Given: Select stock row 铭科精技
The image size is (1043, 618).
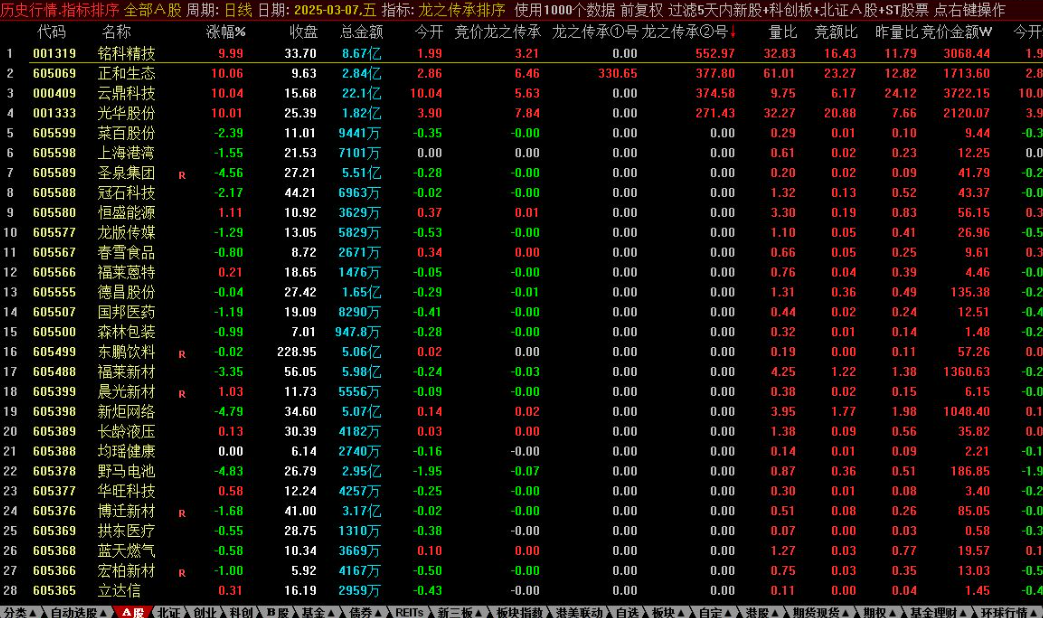Looking at the screenshot, I should click(x=522, y=53).
